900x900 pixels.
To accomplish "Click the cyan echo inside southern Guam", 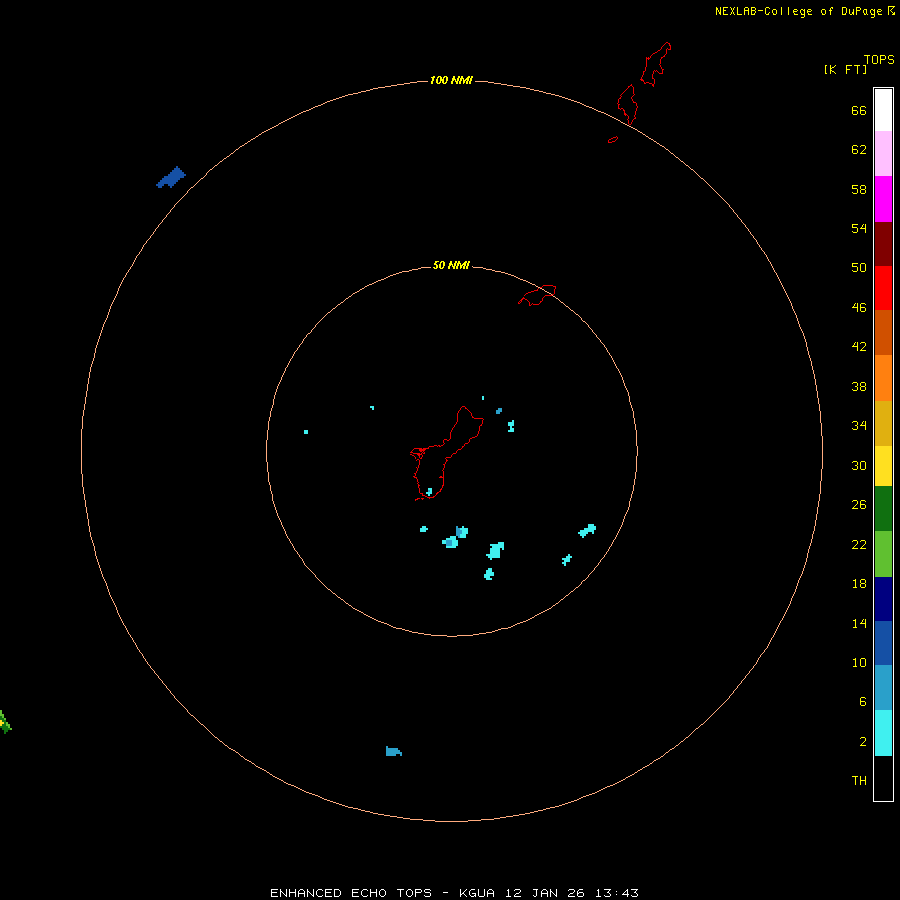I will 429,492.
